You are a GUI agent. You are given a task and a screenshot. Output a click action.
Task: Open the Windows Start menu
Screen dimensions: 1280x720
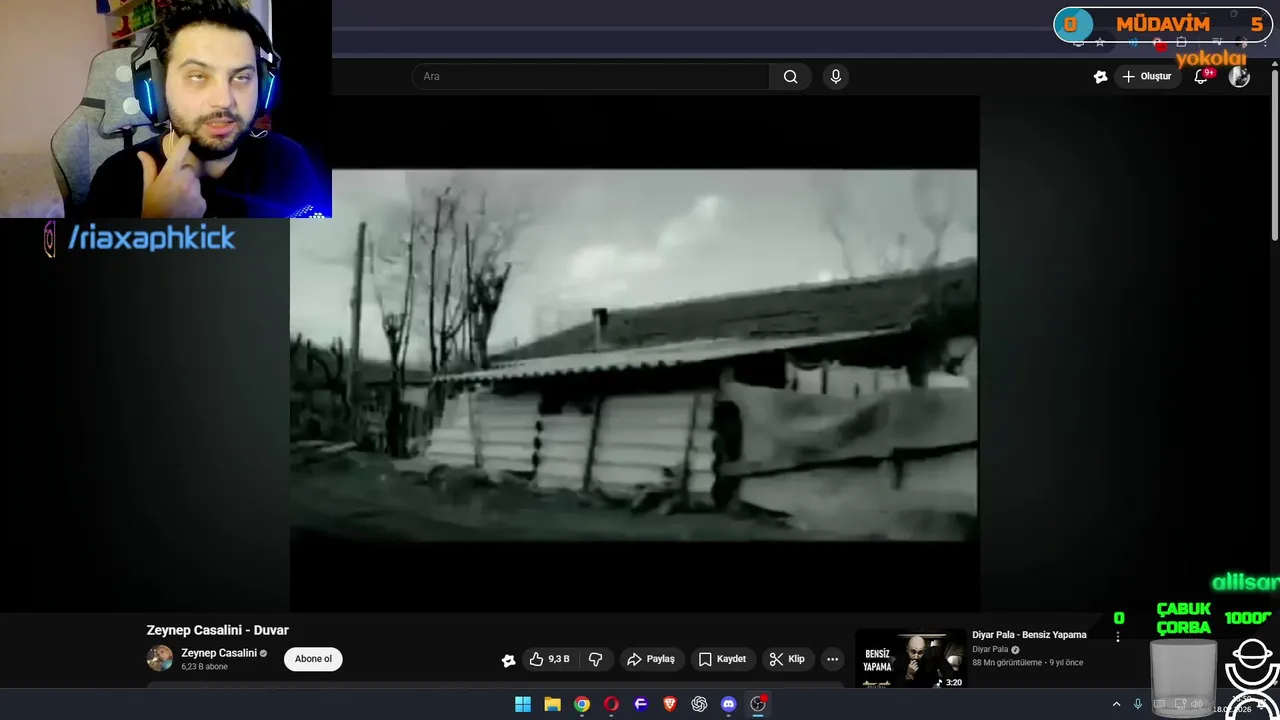[523, 704]
